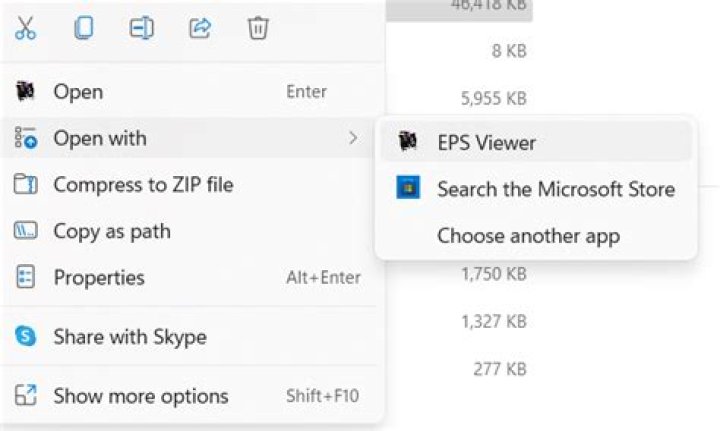Click the Rename icon
This screenshot has width=720, height=431.
(141, 29)
